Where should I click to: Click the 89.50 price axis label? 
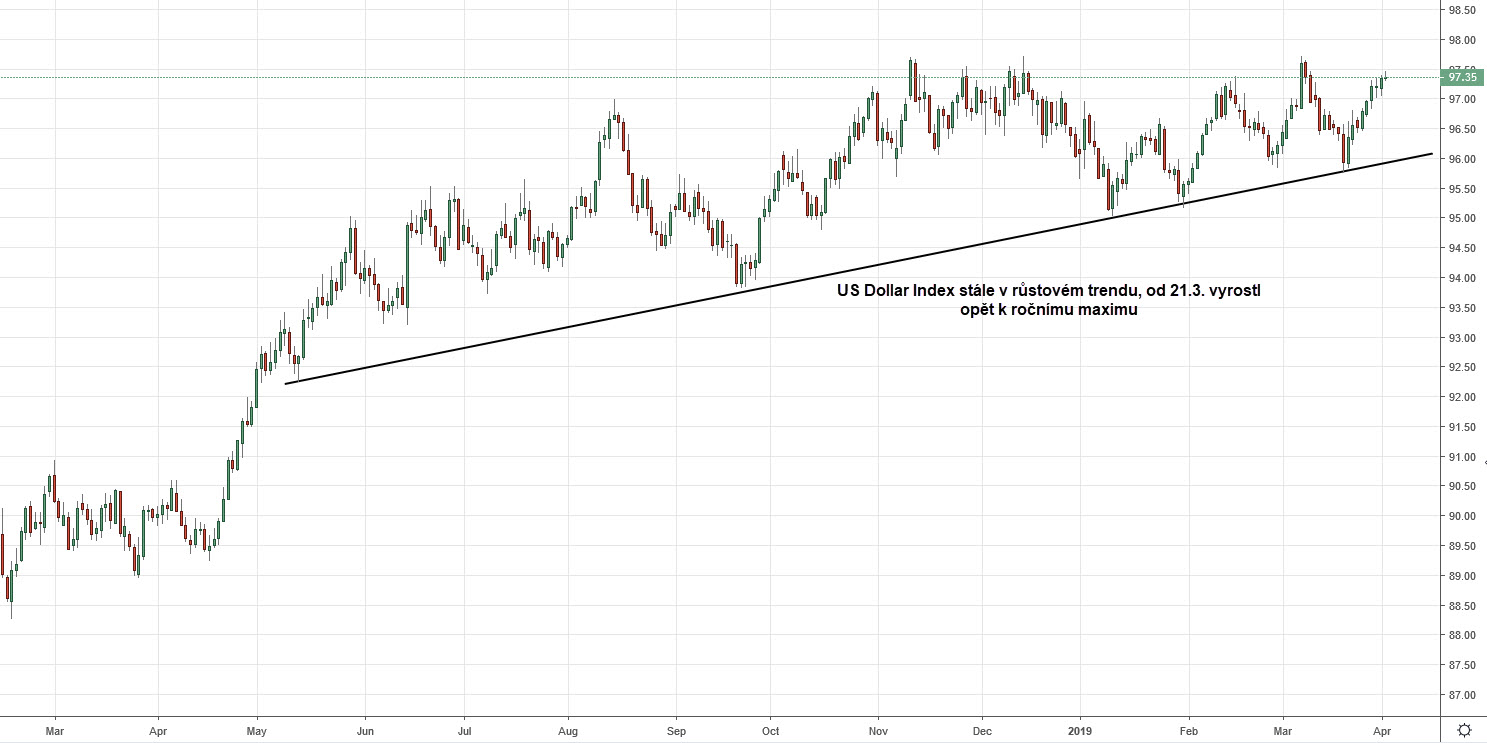1461,547
